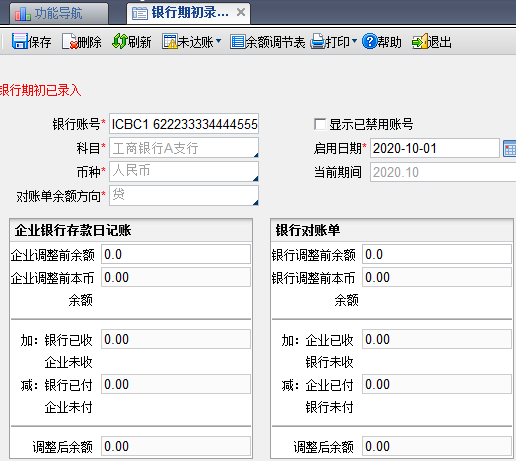Open the 余额调节表 report
Viewport: 516px width, 461px height.
[268, 42]
